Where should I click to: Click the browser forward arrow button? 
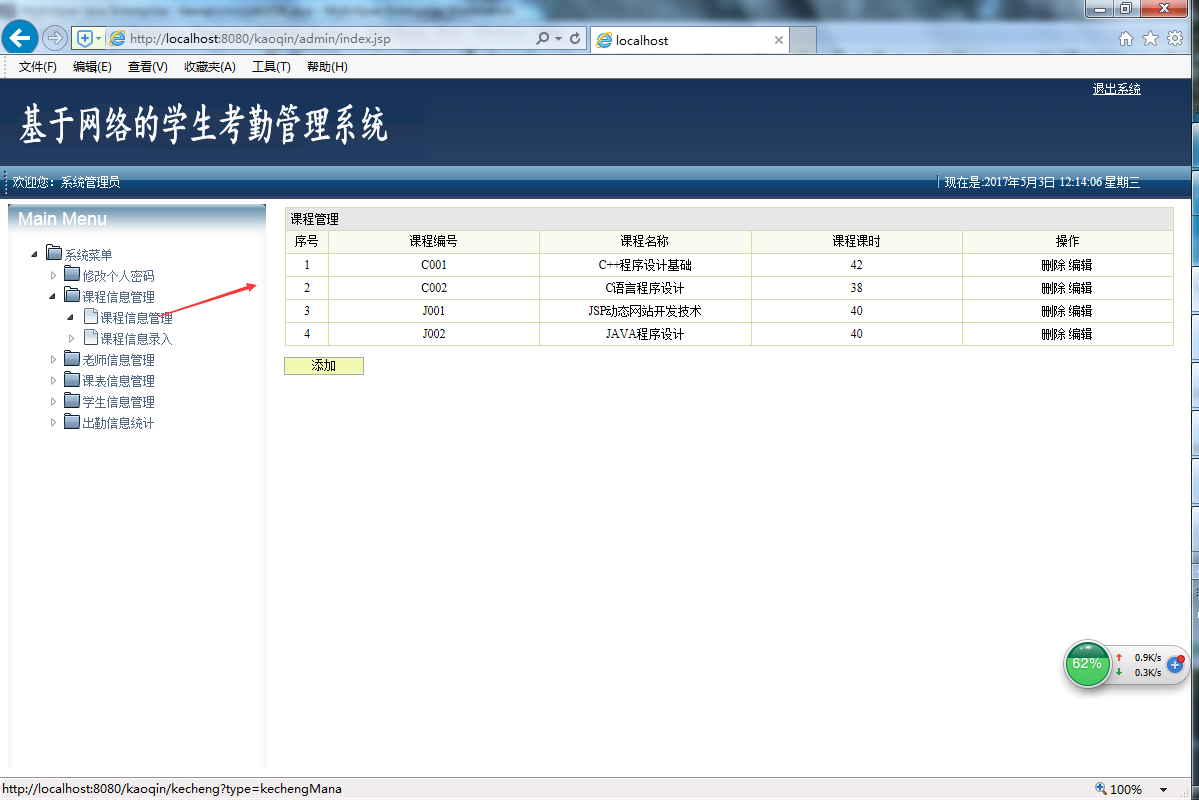pyautogui.click(x=55, y=37)
